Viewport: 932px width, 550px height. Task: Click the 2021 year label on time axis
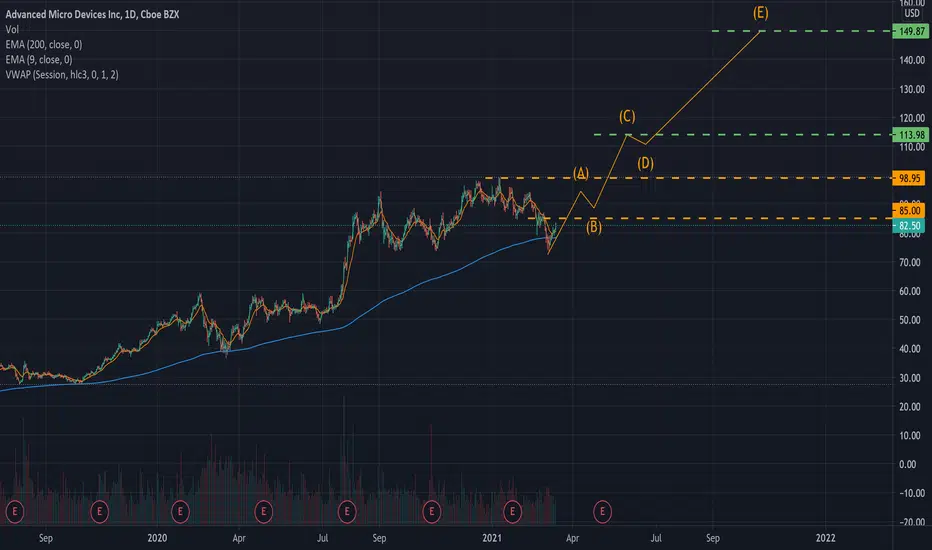point(492,538)
